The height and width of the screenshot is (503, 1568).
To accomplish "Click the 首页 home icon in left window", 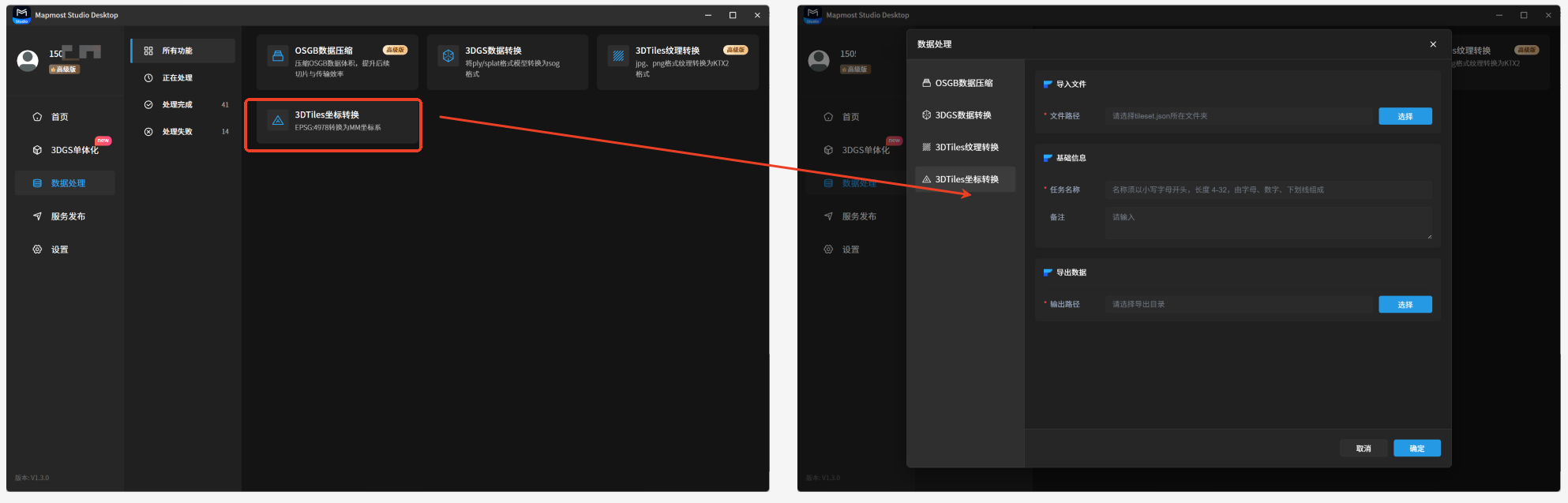I will [37, 117].
